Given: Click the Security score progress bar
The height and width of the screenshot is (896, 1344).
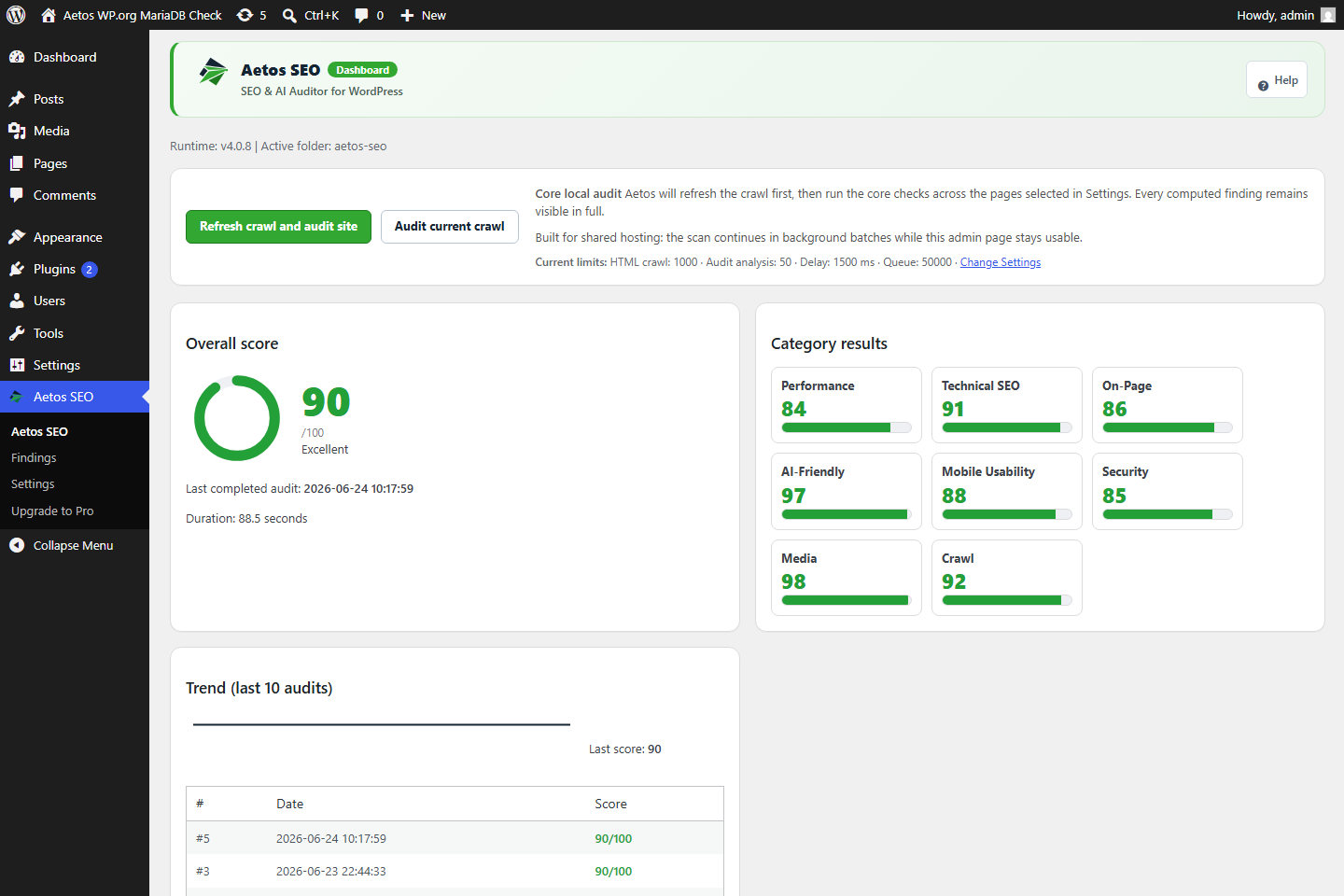Looking at the screenshot, I should pos(1168,514).
